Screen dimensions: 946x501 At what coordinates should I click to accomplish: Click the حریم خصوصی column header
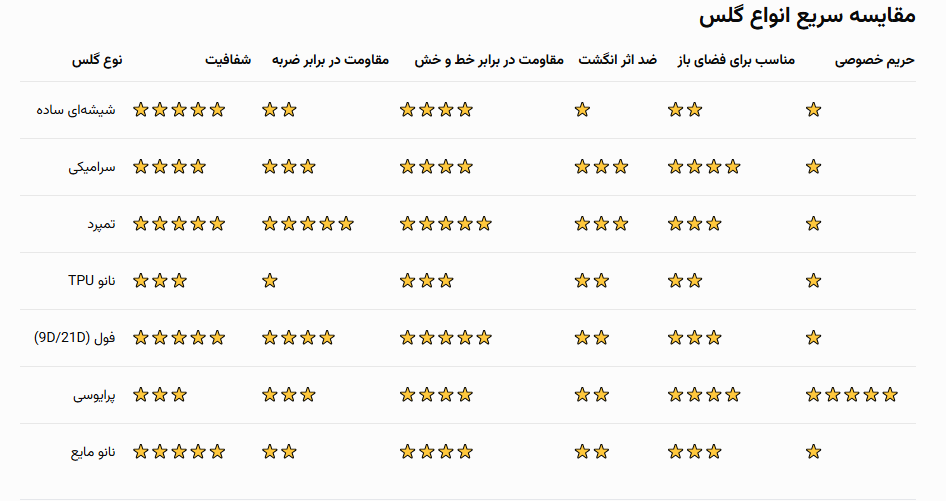[x=875, y=60]
